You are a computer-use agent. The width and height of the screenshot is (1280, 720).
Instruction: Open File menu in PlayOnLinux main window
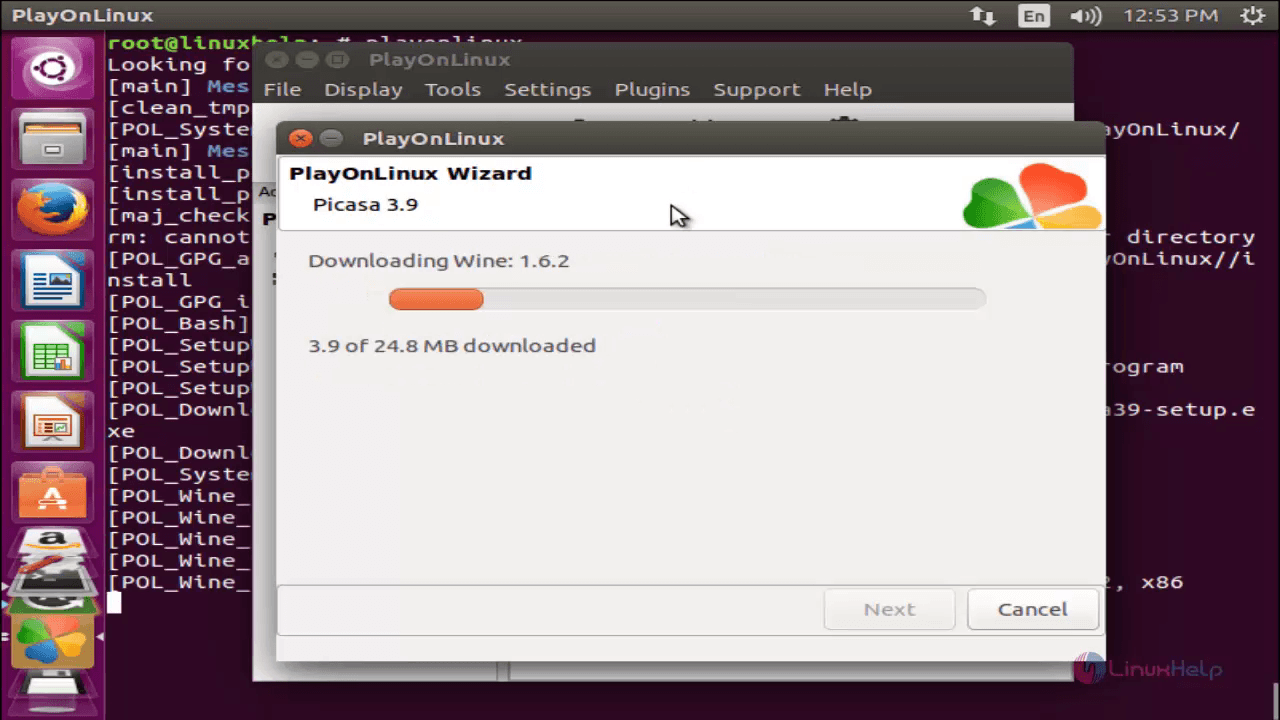click(x=282, y=89)
